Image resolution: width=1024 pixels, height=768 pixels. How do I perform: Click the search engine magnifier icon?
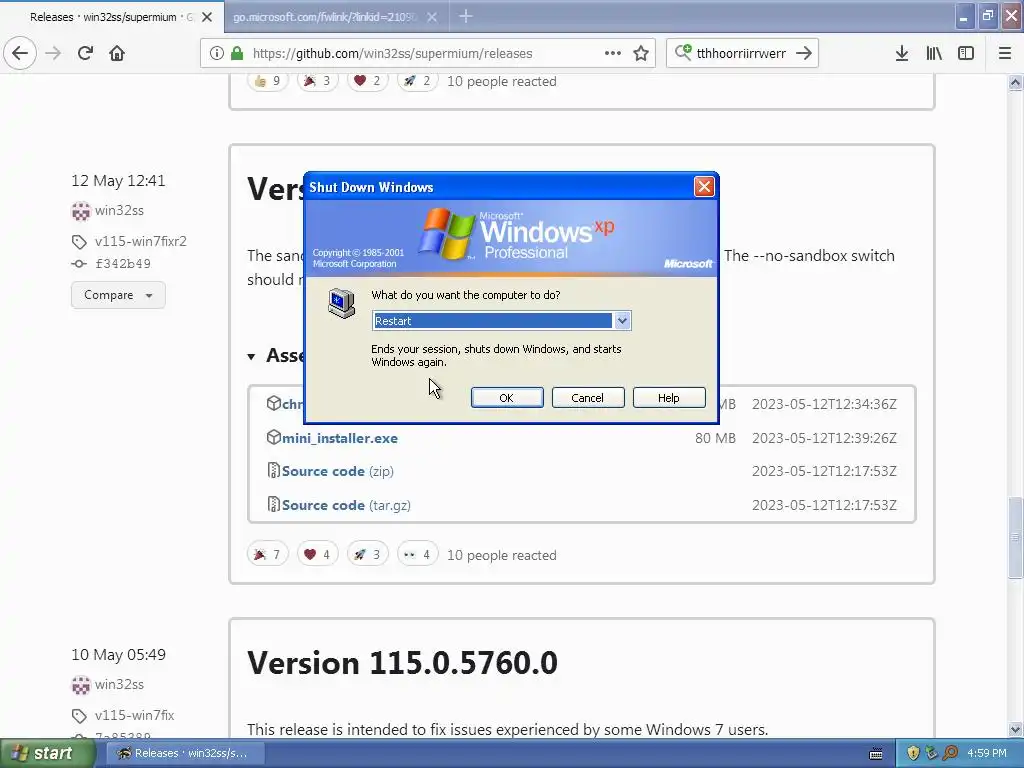682,52
